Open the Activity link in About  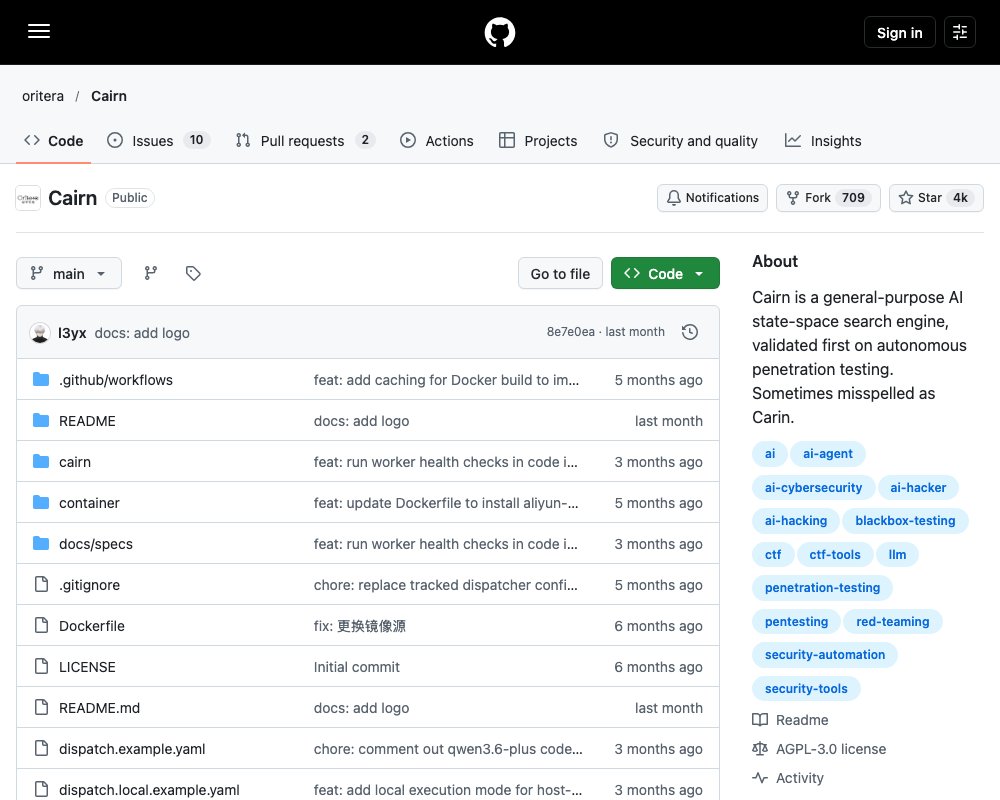788,778
